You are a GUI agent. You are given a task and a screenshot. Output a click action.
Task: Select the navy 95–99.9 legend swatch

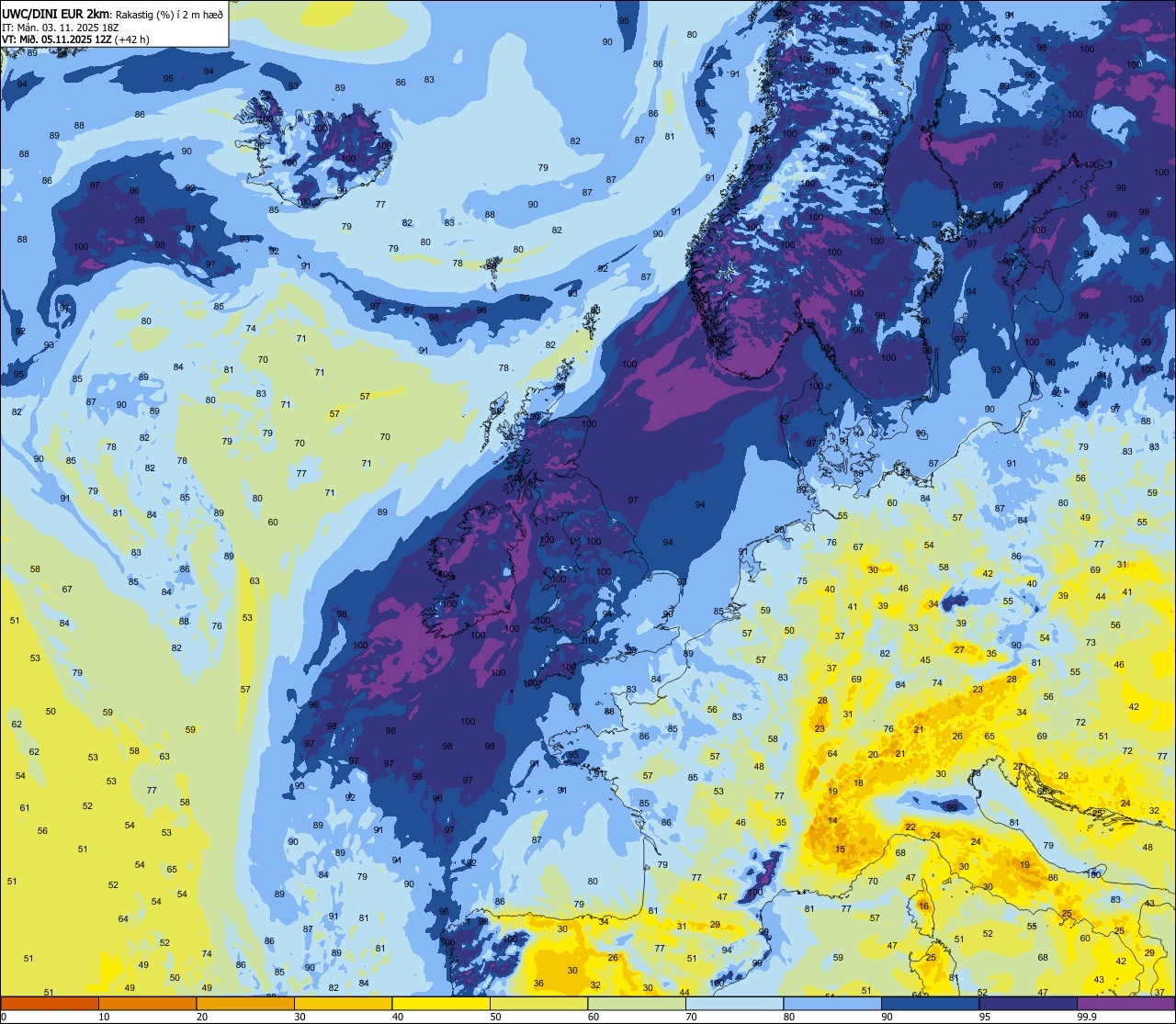[x=1028, y=1003]
